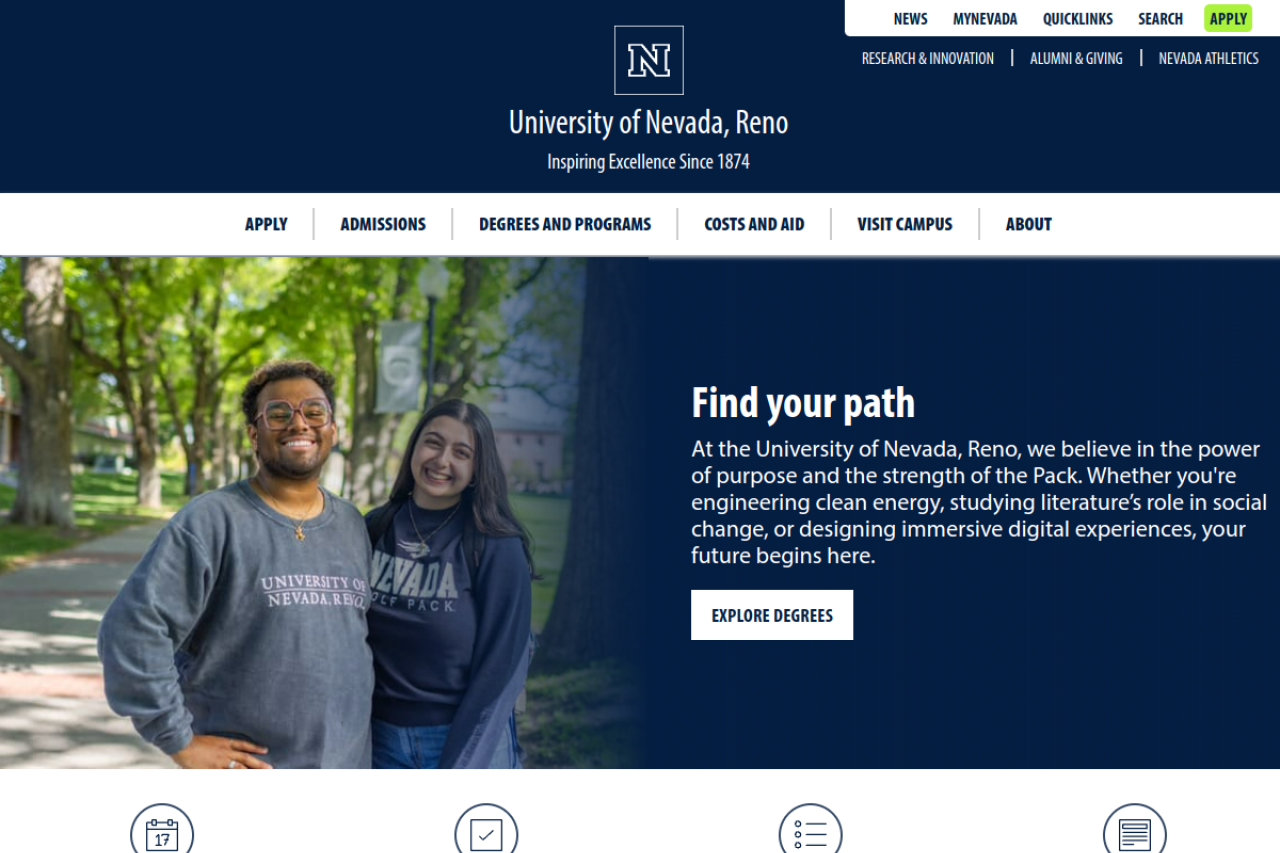Click the green Apply button
This screenshot has height=853, width=1280.
click(1228, 19)
